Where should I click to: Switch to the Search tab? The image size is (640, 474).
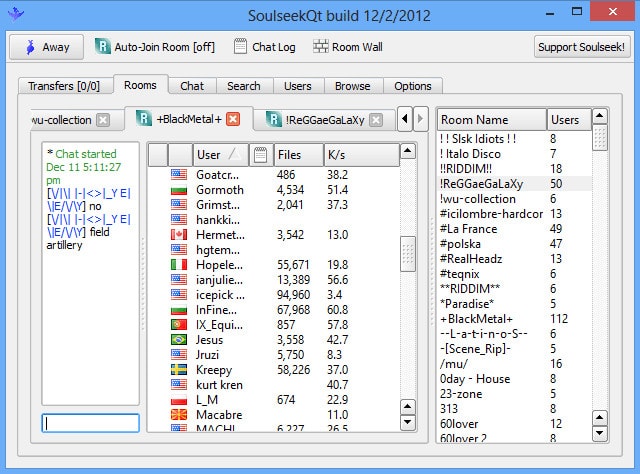(x=244, y=86)
